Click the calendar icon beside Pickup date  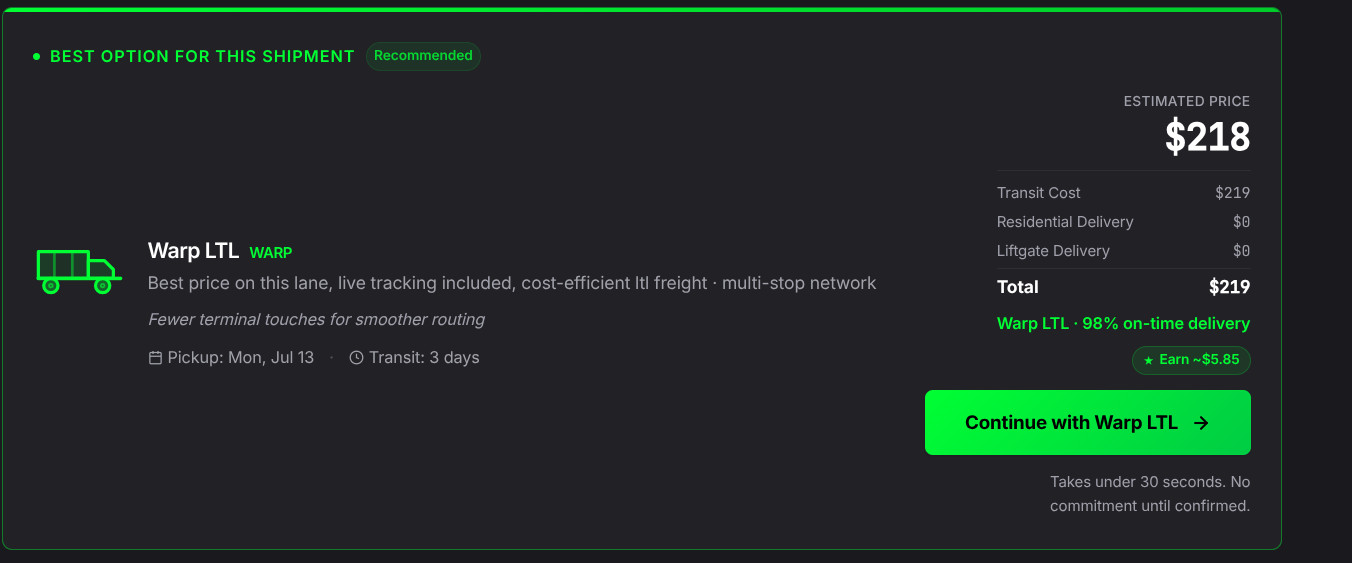click(x=155, y=358)
